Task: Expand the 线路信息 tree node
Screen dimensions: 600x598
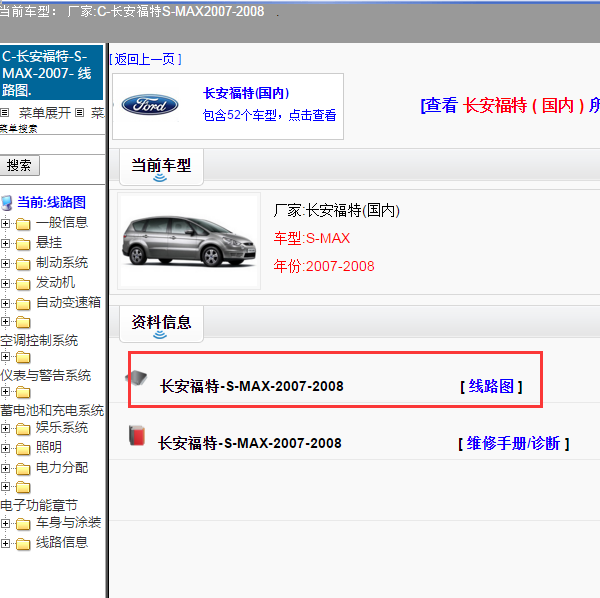Action: click(5, 543)
